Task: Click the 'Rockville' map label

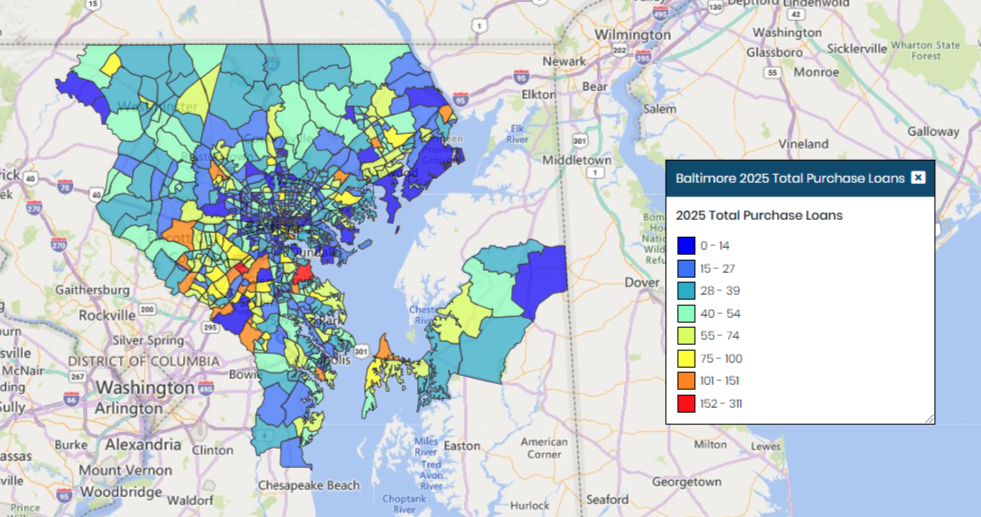Action: coord(107,315)
